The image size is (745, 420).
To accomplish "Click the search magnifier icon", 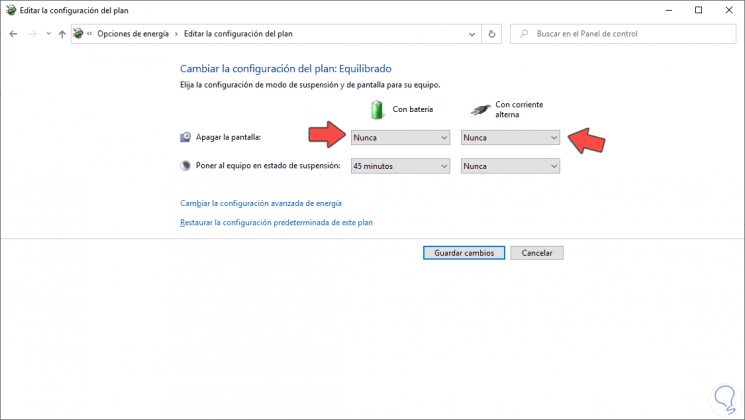I will [x=524, y=34].
